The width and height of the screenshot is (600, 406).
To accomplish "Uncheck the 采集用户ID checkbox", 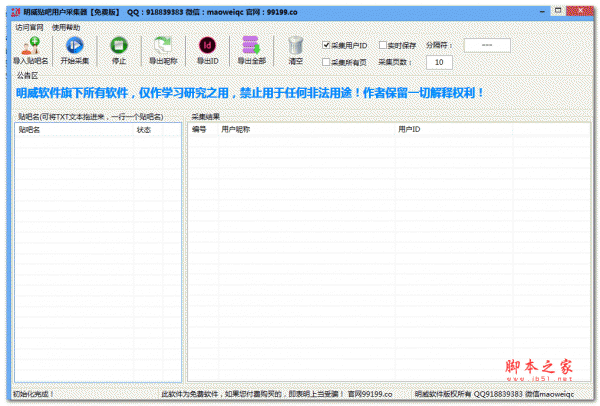I will click(327, 45).
